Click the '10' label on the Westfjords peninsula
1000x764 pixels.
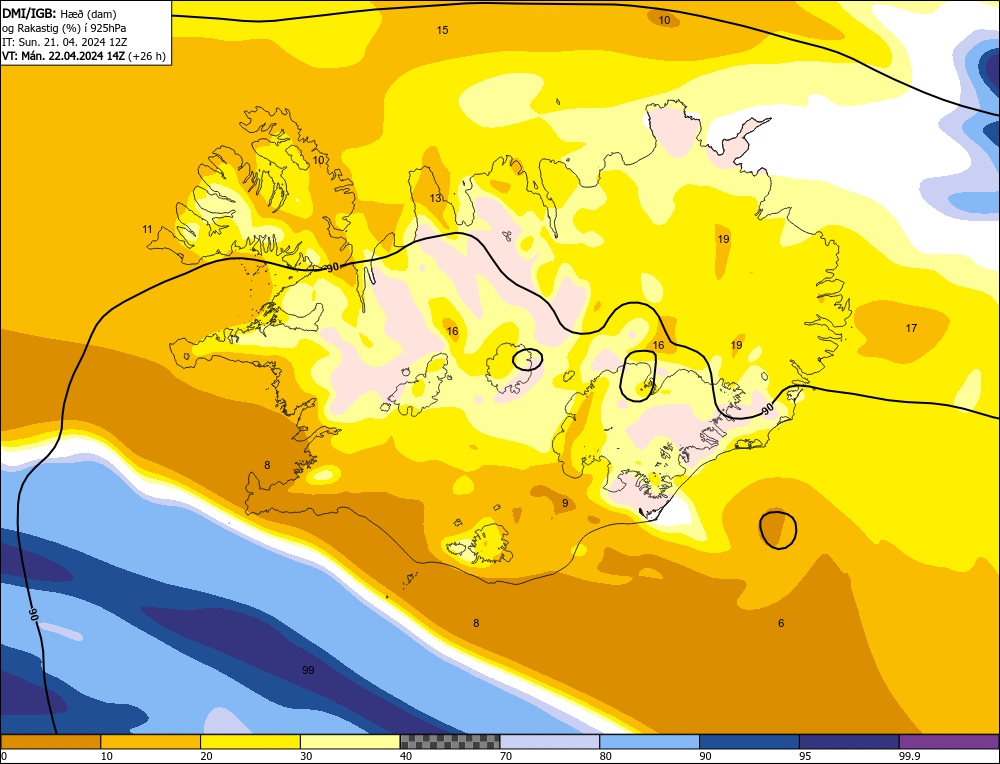318,161
